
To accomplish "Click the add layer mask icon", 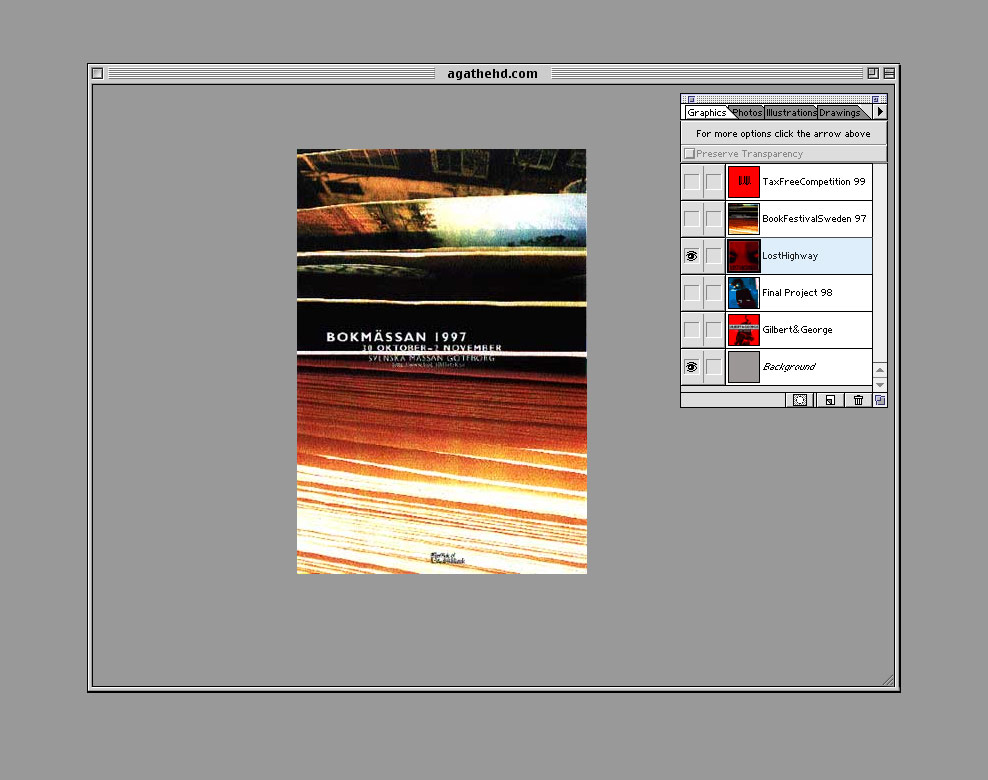I will [800, 400].
